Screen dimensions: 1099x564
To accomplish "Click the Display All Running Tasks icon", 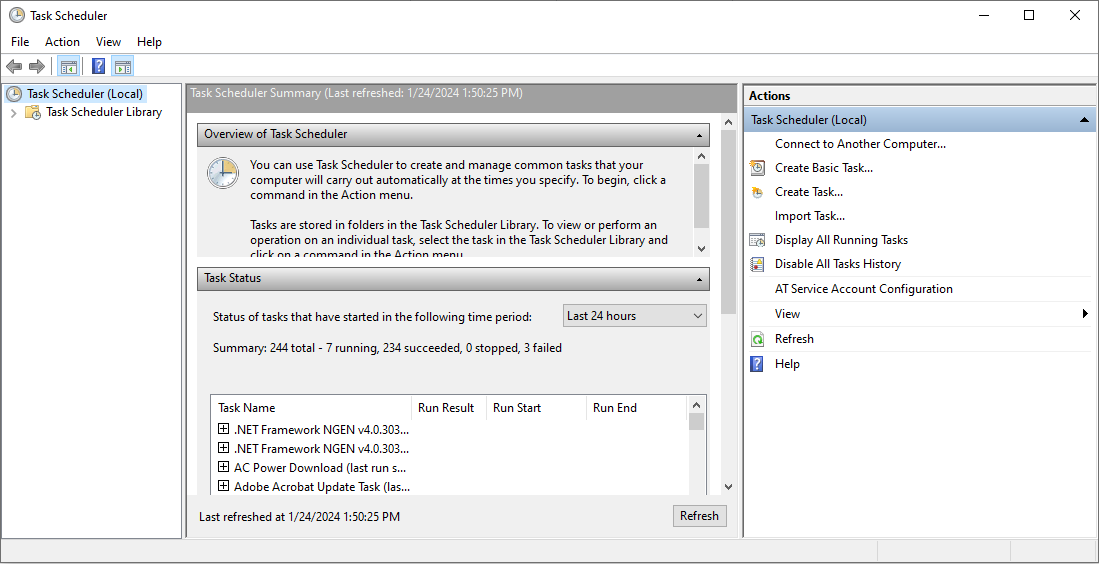I will click(758, 240).
